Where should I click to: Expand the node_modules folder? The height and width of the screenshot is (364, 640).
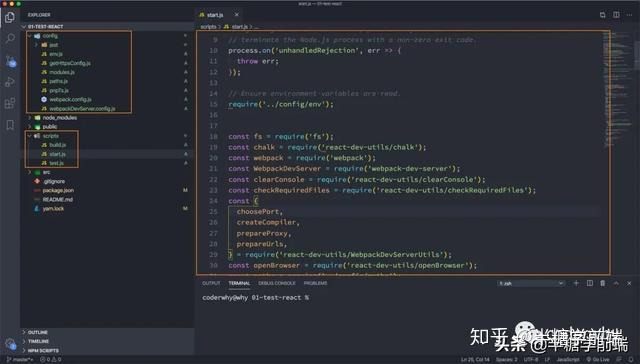[30, 118]
